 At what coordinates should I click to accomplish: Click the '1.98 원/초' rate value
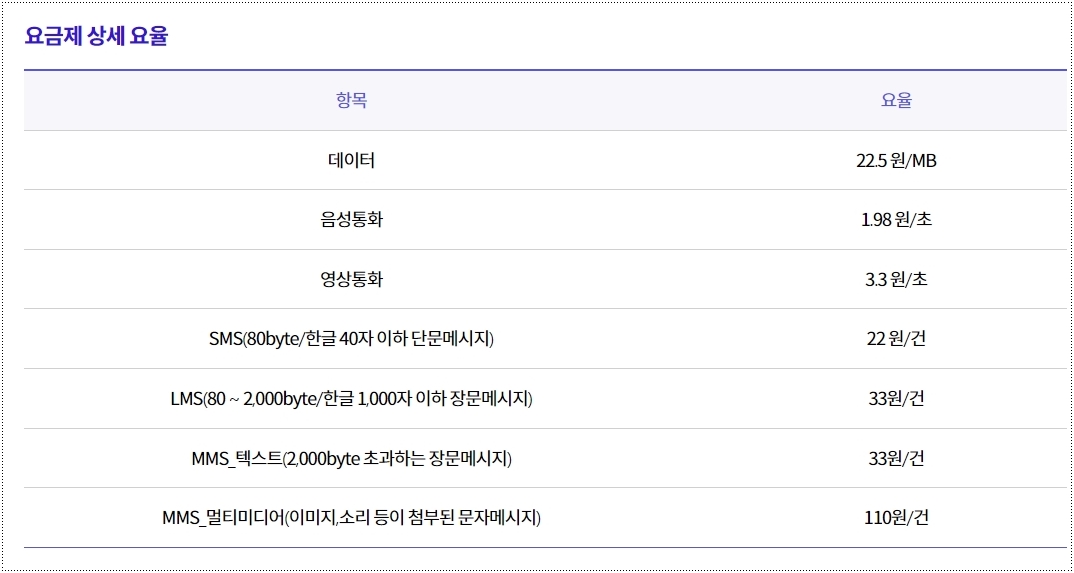pyautogui.click(x=896, y=220)
